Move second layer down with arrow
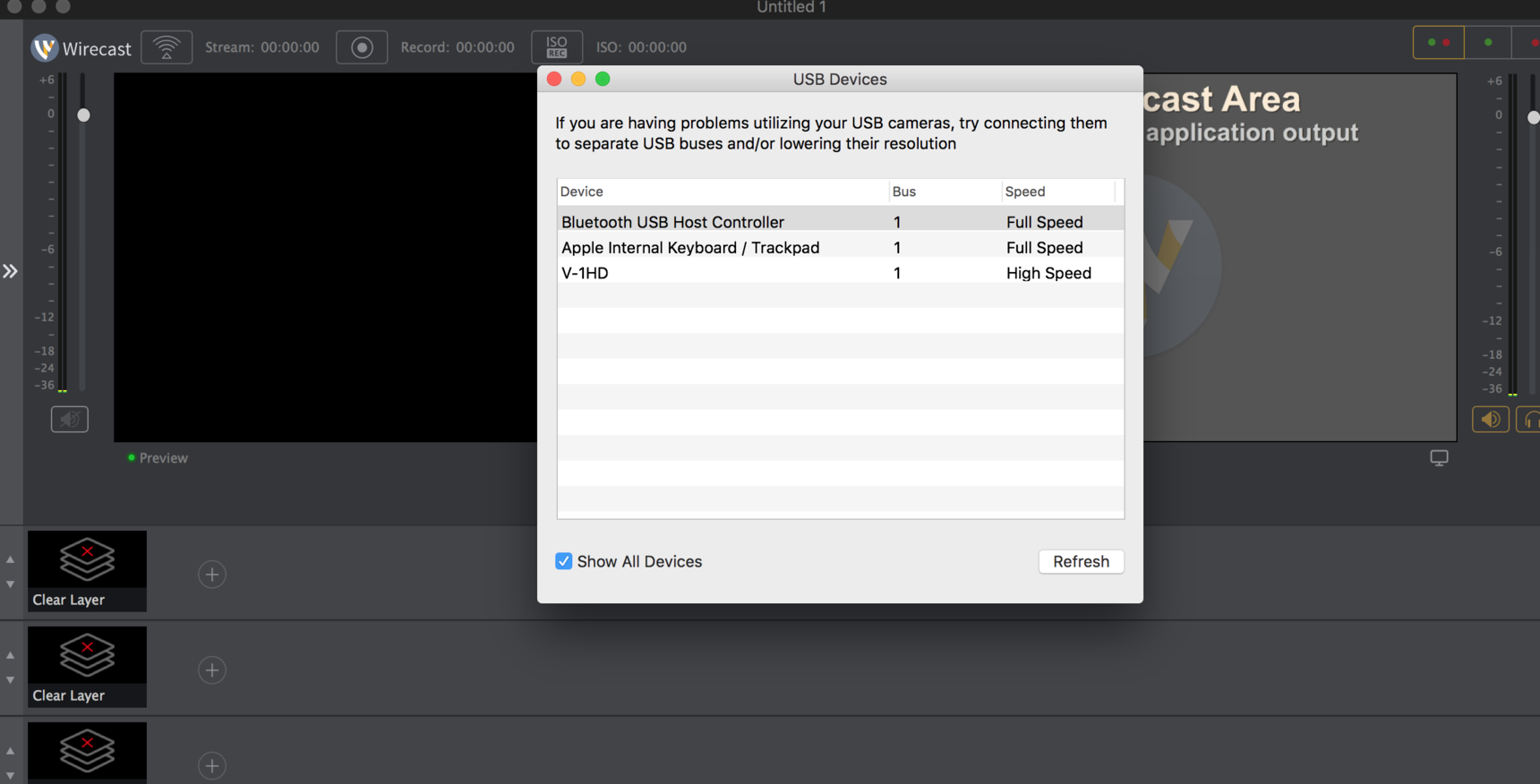 coord(11,681)
